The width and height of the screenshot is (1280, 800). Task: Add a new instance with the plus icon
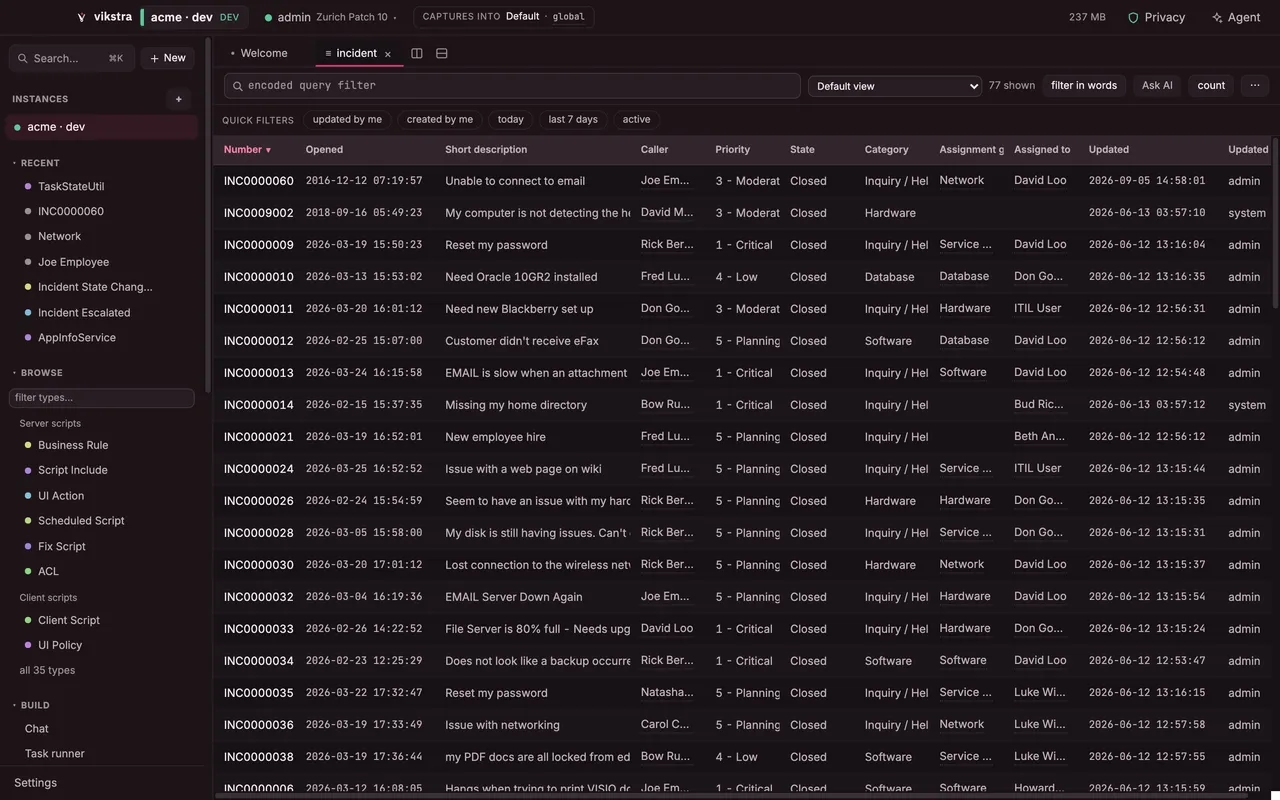[x=179, y=99]
